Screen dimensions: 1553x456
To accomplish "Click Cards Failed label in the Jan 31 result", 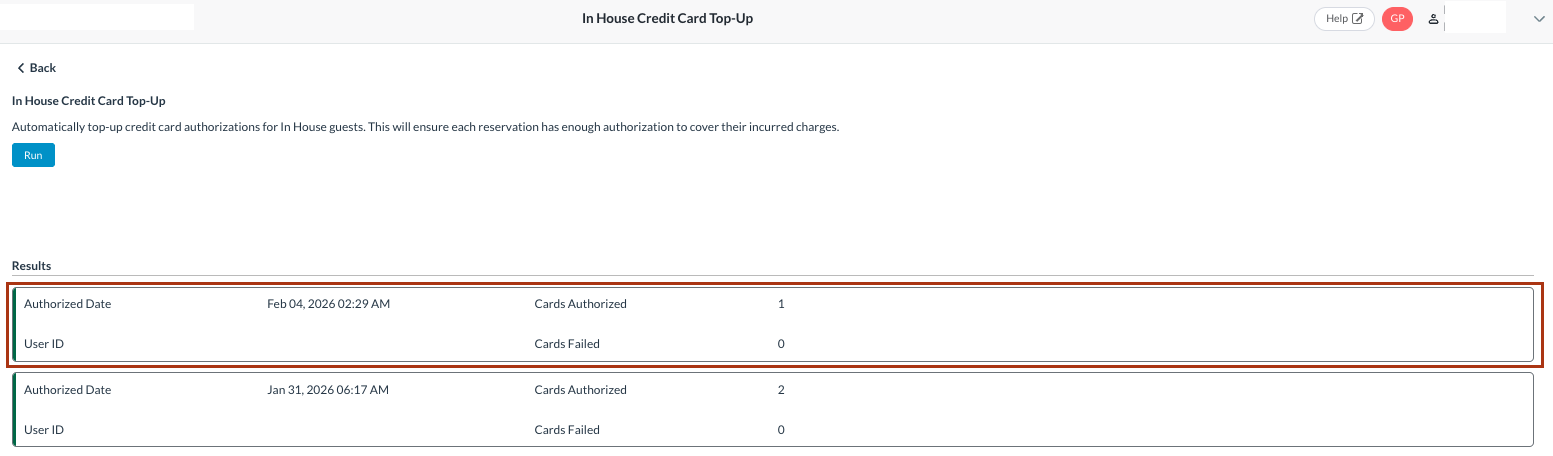I will tap(567, 430).
